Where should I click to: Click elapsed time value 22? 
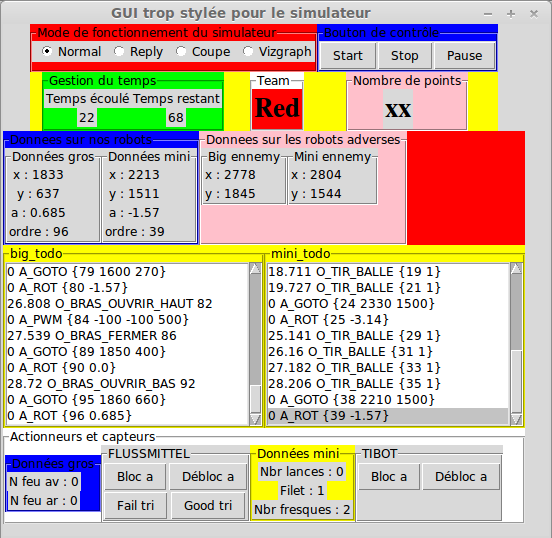(x=87, y=118)
